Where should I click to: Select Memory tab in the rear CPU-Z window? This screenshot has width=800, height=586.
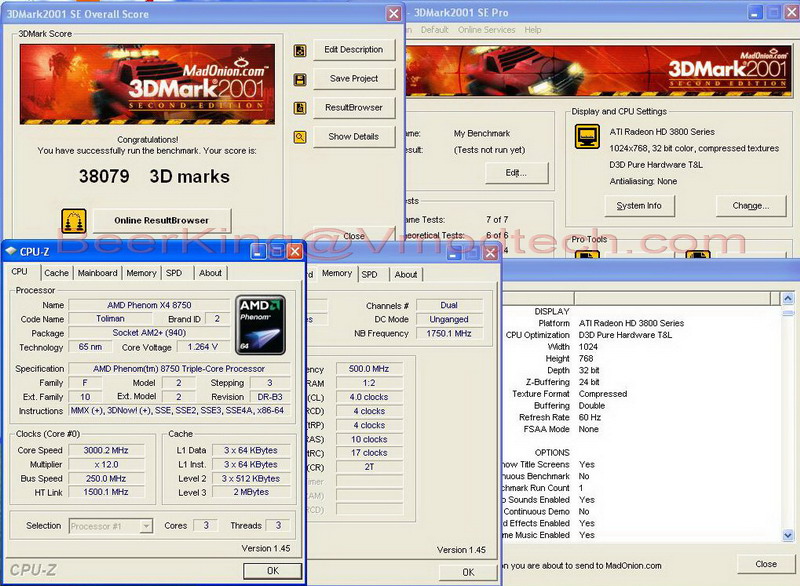coord(337,273)
